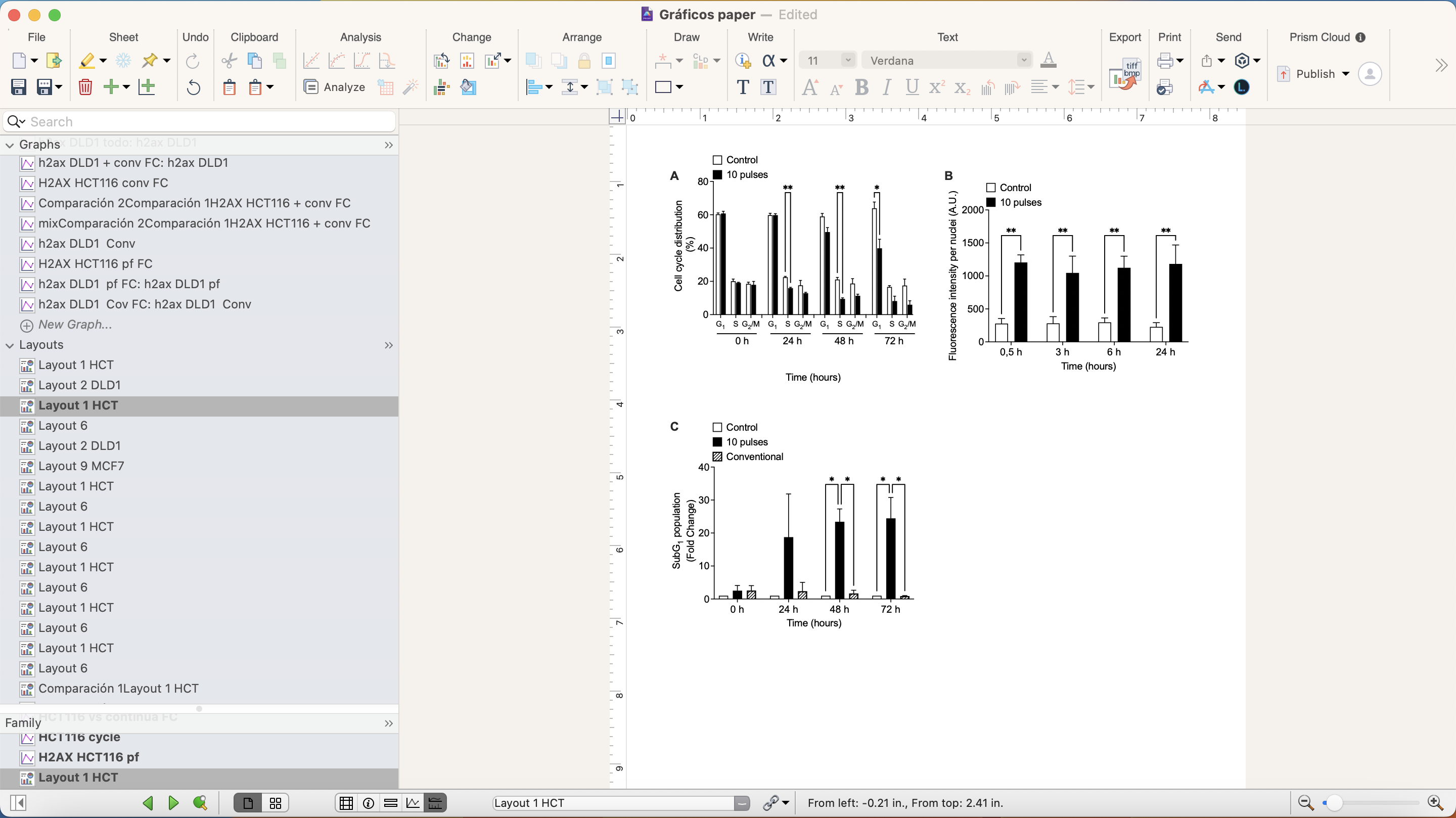The image size is (1456, 818).
Task: Click the enlarge font size icon
Action: click(810, 87)
